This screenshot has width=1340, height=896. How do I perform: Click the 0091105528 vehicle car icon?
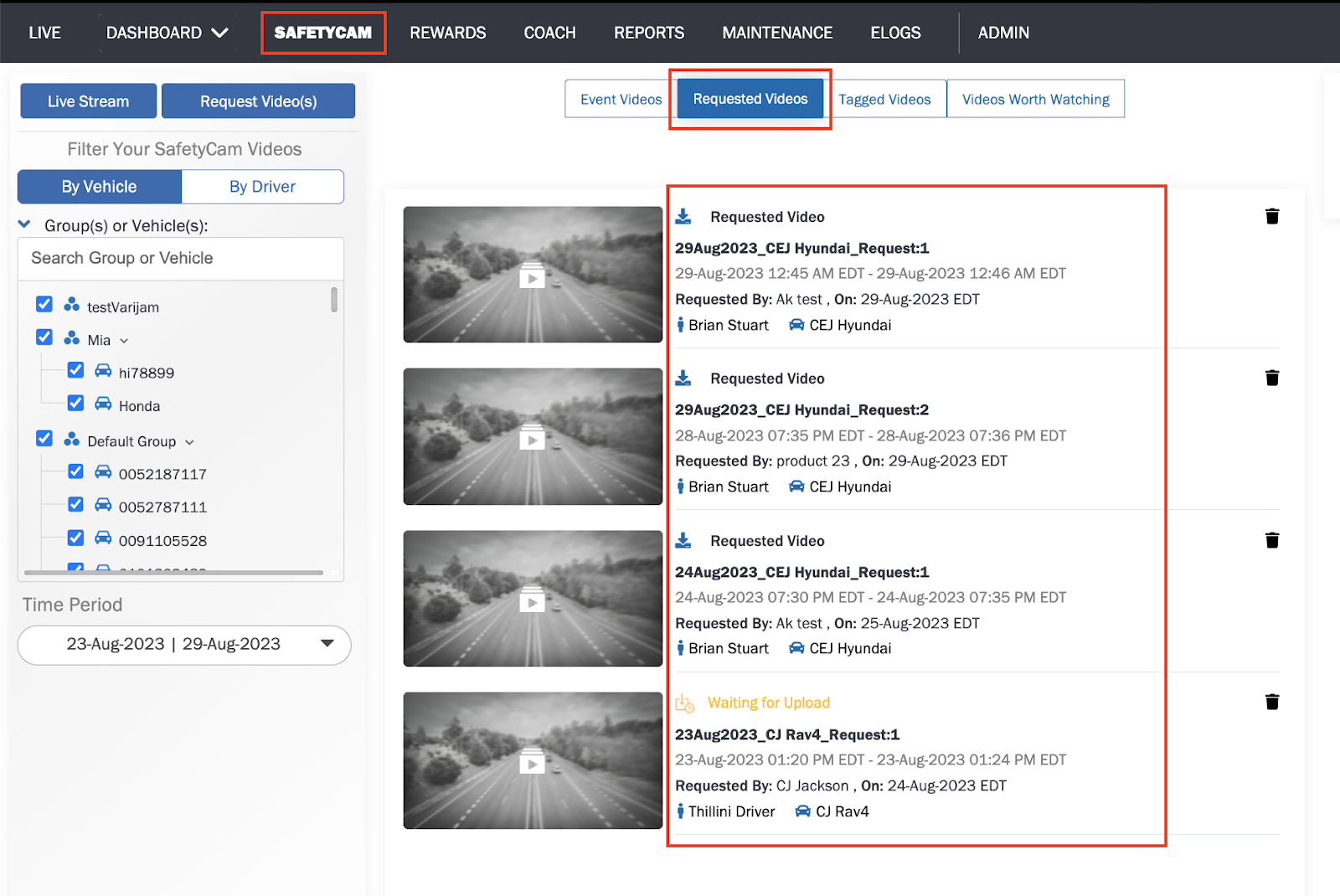point(103,538)
